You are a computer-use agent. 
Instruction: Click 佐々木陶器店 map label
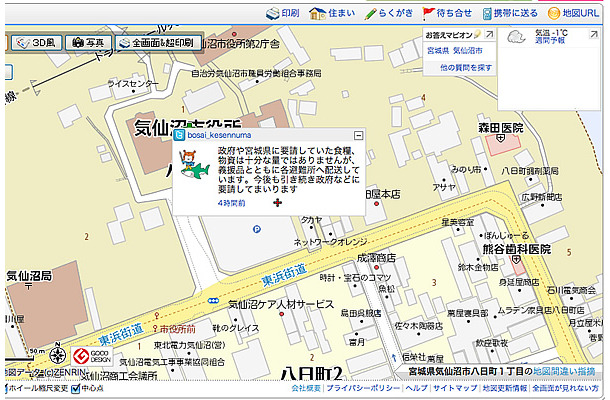coord(419,326)
